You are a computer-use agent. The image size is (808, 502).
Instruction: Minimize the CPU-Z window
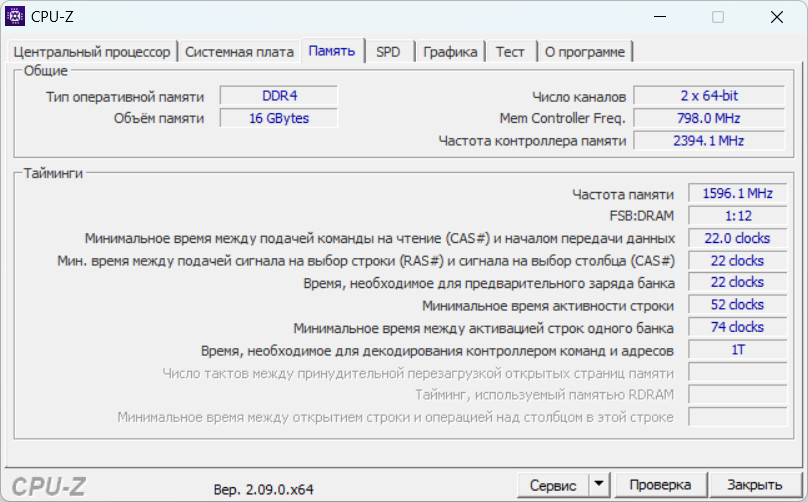pos(660,17)
